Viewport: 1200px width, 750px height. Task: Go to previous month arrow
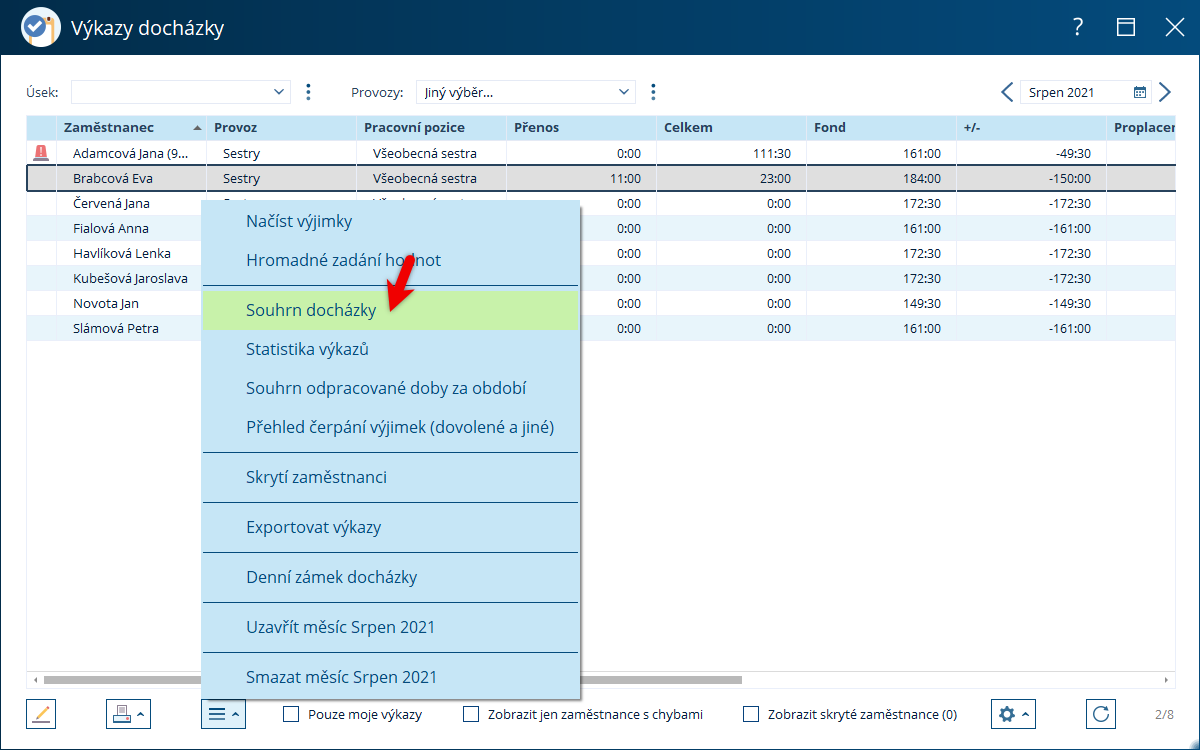point(1007,92)
